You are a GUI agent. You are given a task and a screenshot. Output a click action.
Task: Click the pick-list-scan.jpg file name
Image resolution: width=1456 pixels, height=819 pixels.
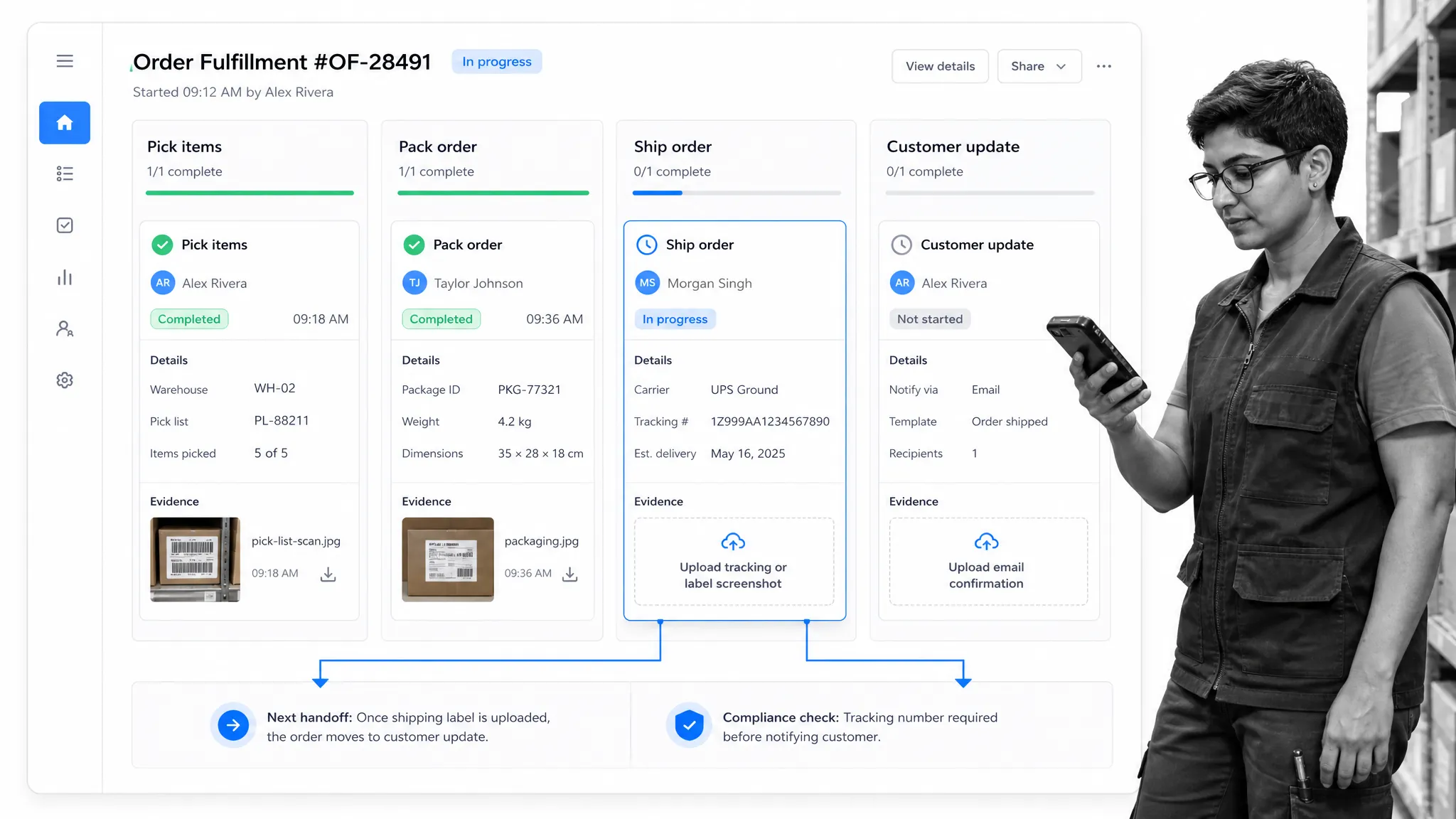(x=296, y=541)
